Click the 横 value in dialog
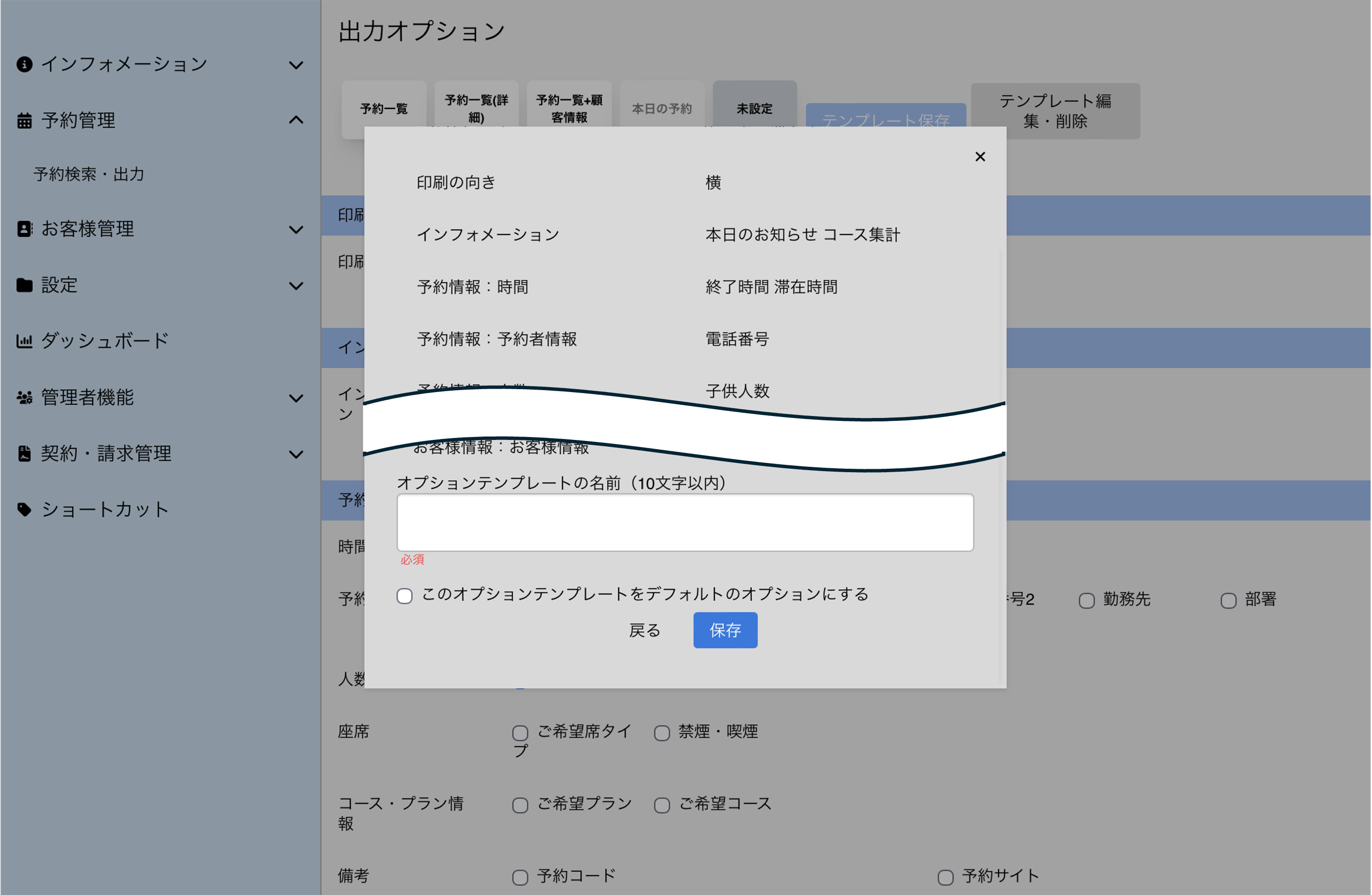This screenshot has height=895, width=1372. click(x=713, y=183)
